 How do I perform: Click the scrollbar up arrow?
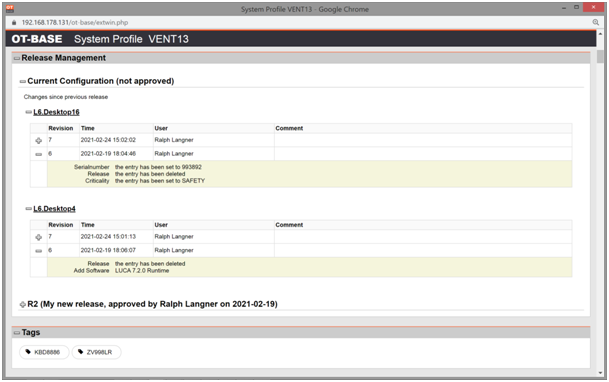point(600,34)
